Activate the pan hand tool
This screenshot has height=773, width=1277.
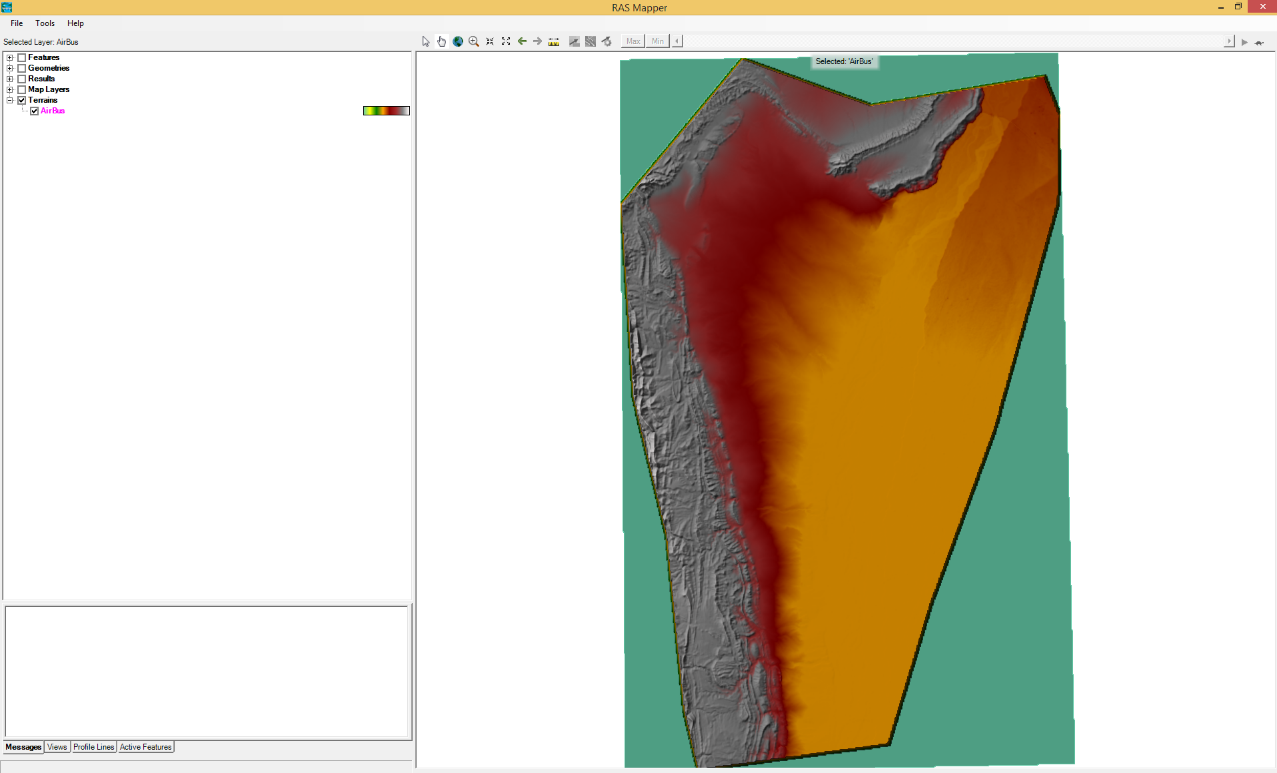point(441,41)
